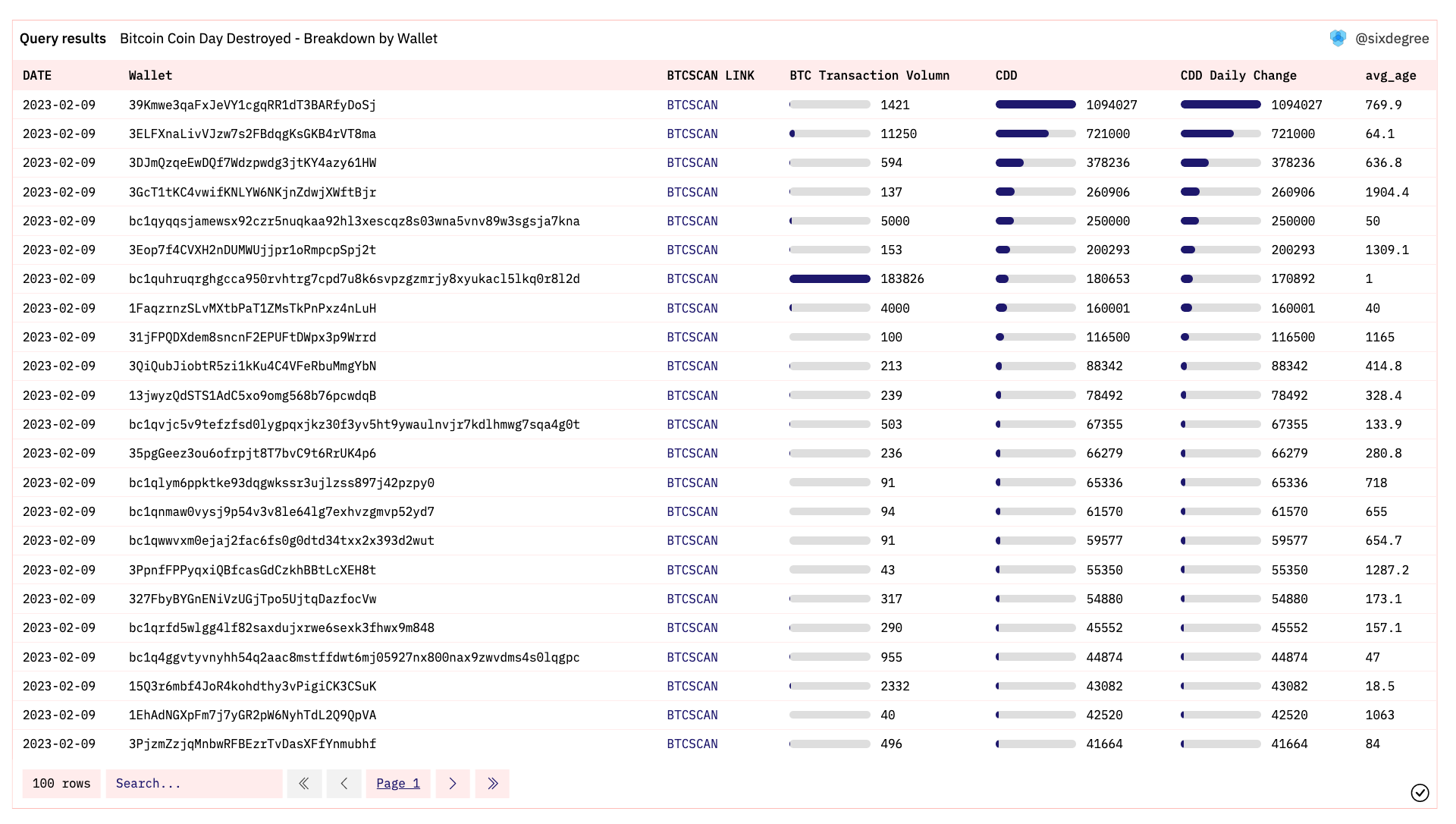Select wallet address 3PpnfFPPyqxiQBfcasGdCzkhBBtLcXEH8t

pyautogui.click(x=253, y=571)
